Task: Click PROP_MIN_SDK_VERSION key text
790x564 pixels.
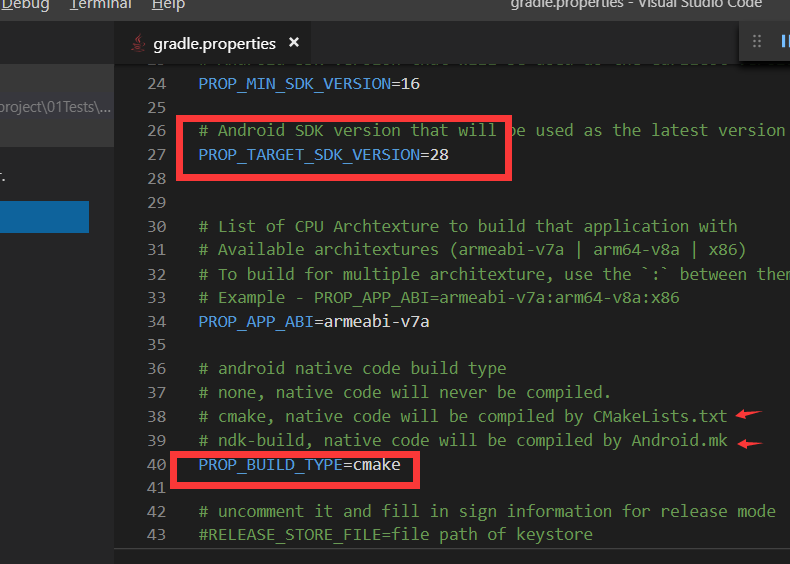Action: click(x=295, y=84)
